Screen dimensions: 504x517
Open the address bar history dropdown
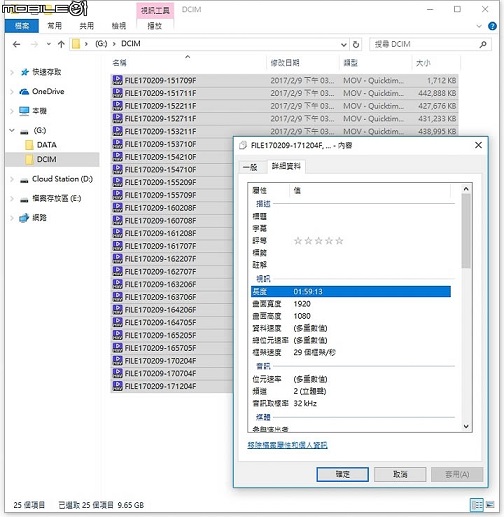pyautogui.click(x=344, y=44)
